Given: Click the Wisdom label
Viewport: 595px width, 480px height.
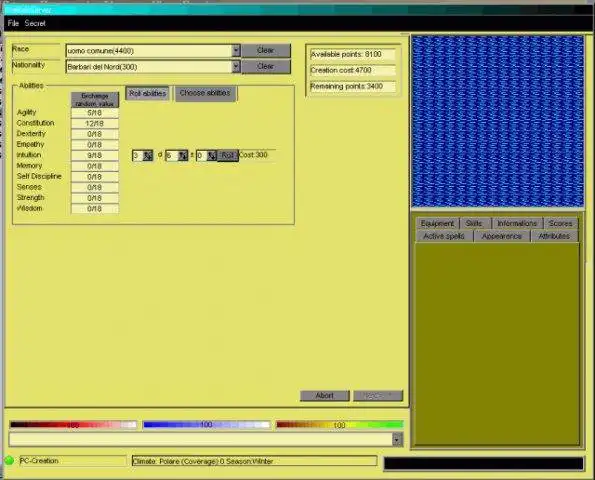Looking at the screenshot, I should pyautogui.click(x=30, y=208).
